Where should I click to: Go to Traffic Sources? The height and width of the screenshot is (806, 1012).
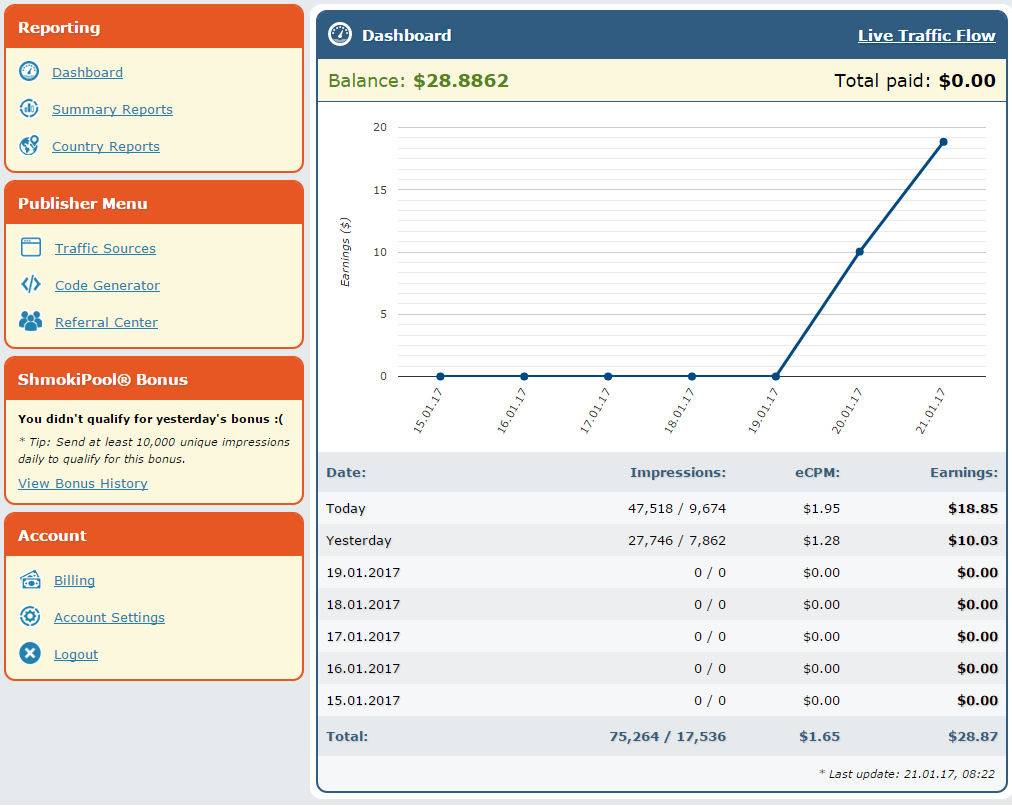(105, 248)
